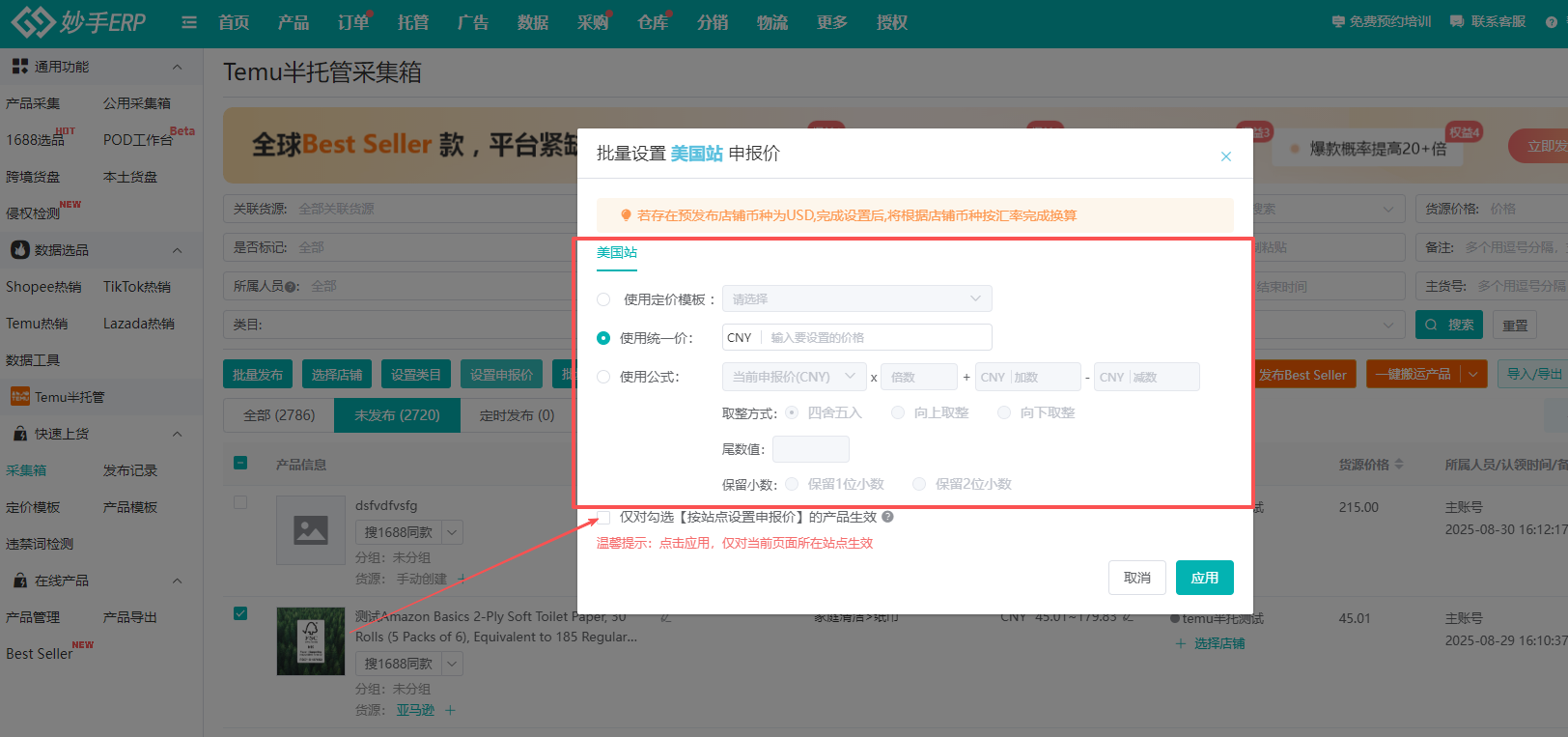
Task: Check the dsfvdfvsfg product row checkbox
Action: 240,502
